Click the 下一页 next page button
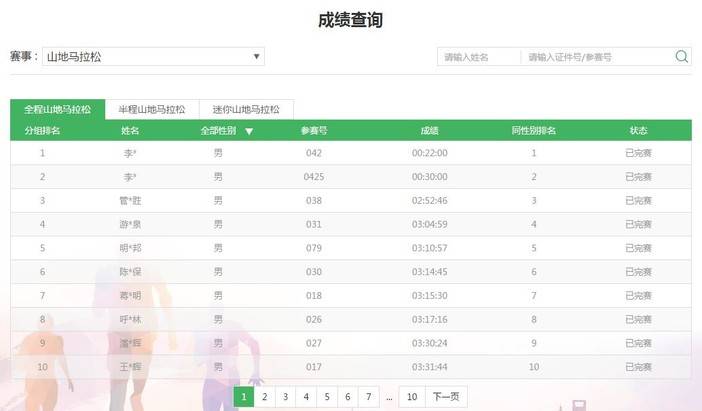Screen dimensions: 702x411 (446, 397)
